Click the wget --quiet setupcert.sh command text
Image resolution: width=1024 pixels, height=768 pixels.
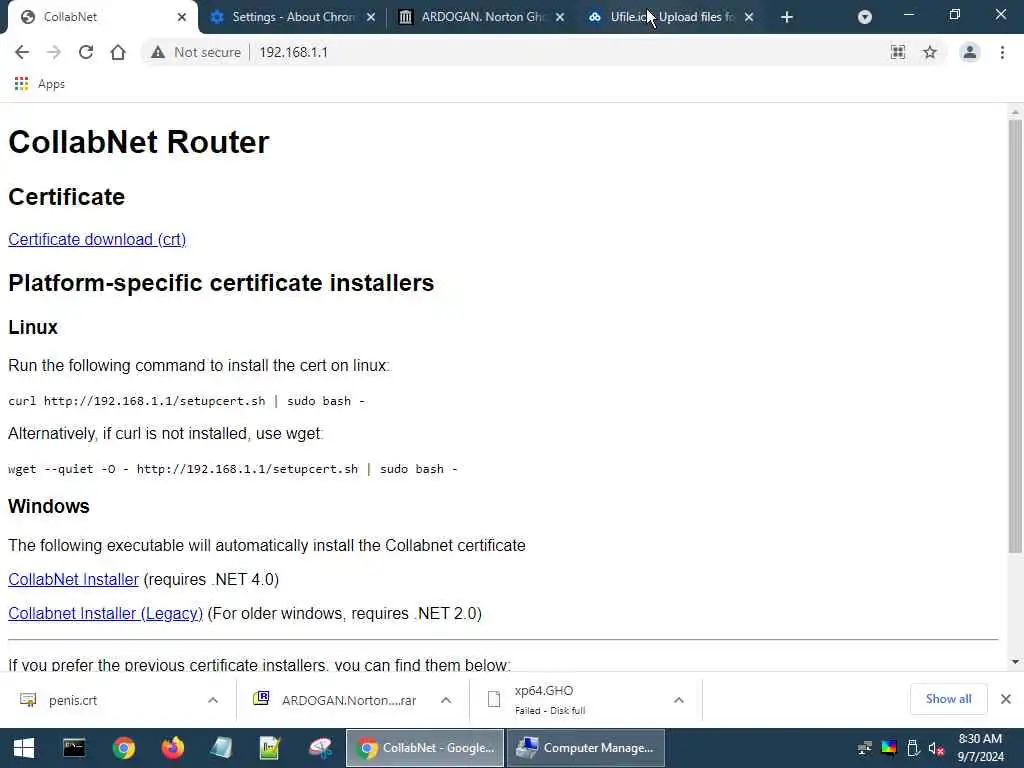coord(233,469)
